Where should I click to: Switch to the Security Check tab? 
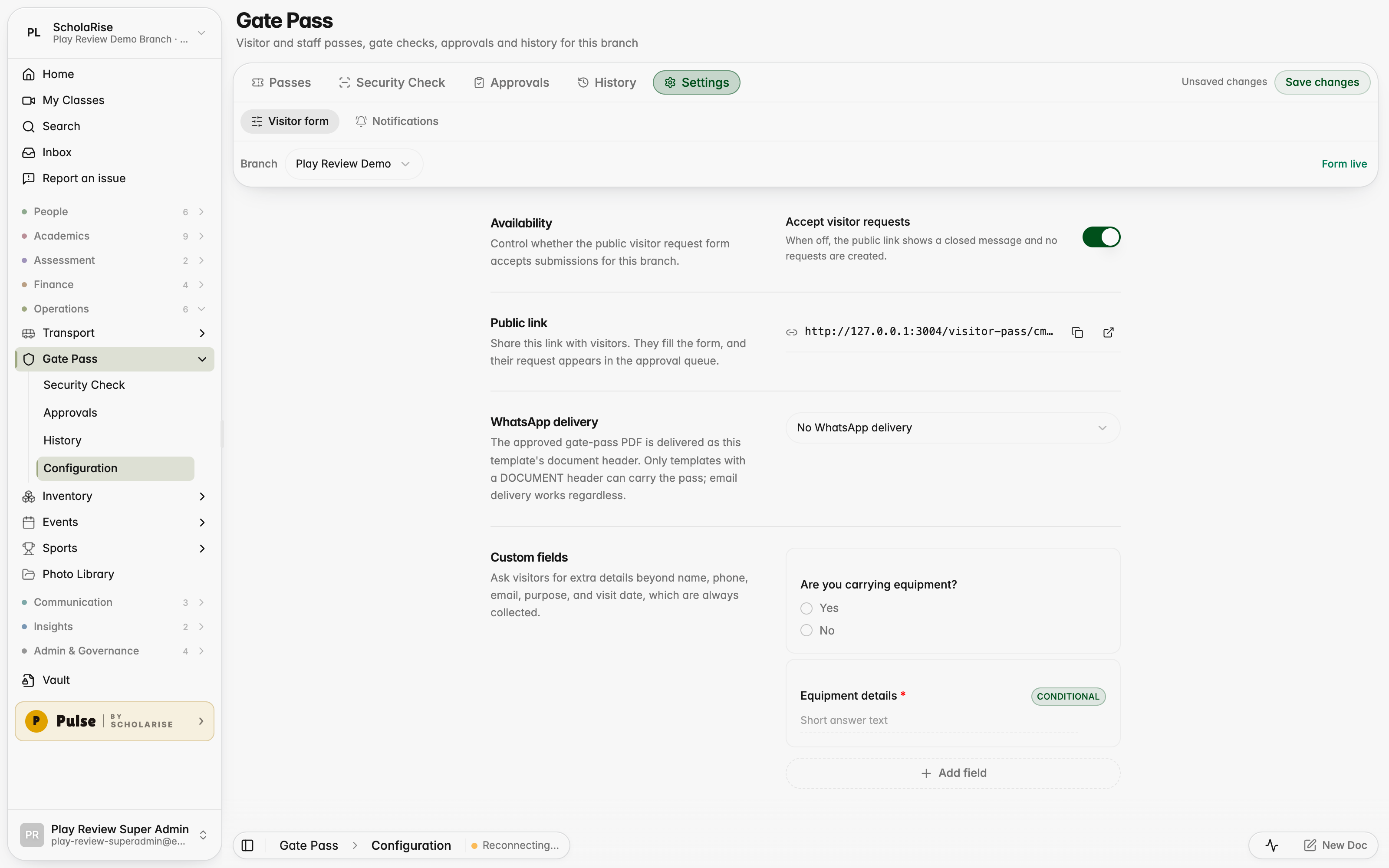[x=392, y=82]
